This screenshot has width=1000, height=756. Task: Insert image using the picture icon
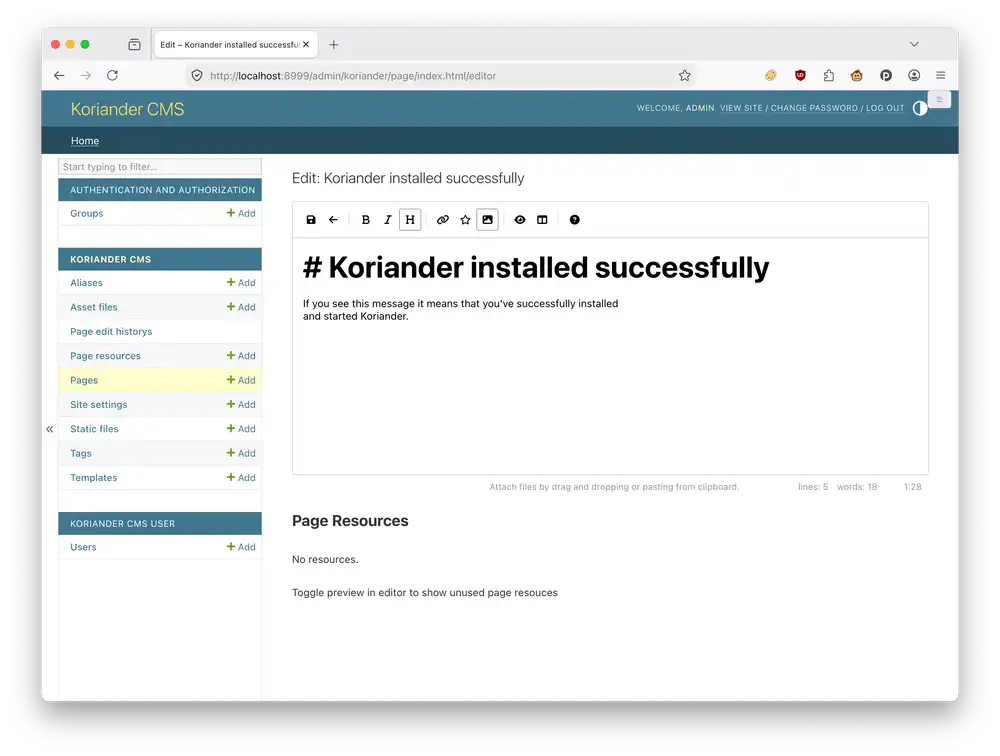pos(487,219)
